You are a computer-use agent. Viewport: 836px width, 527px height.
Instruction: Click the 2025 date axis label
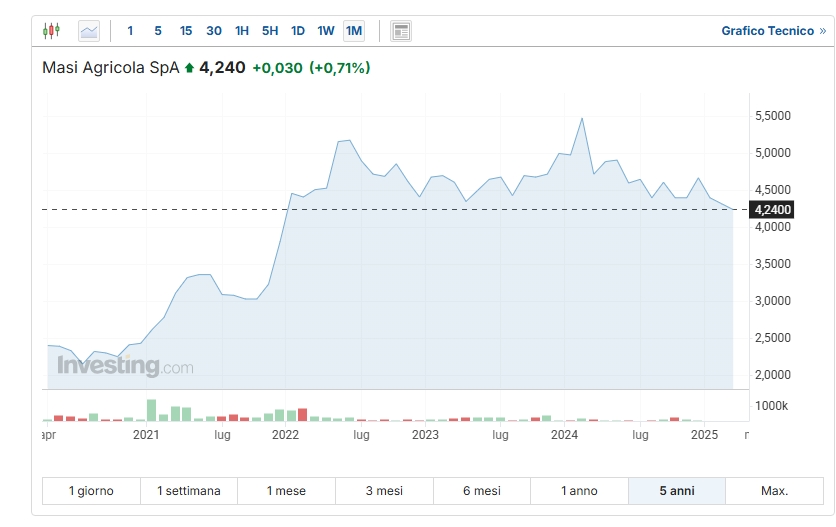(704, 435)
